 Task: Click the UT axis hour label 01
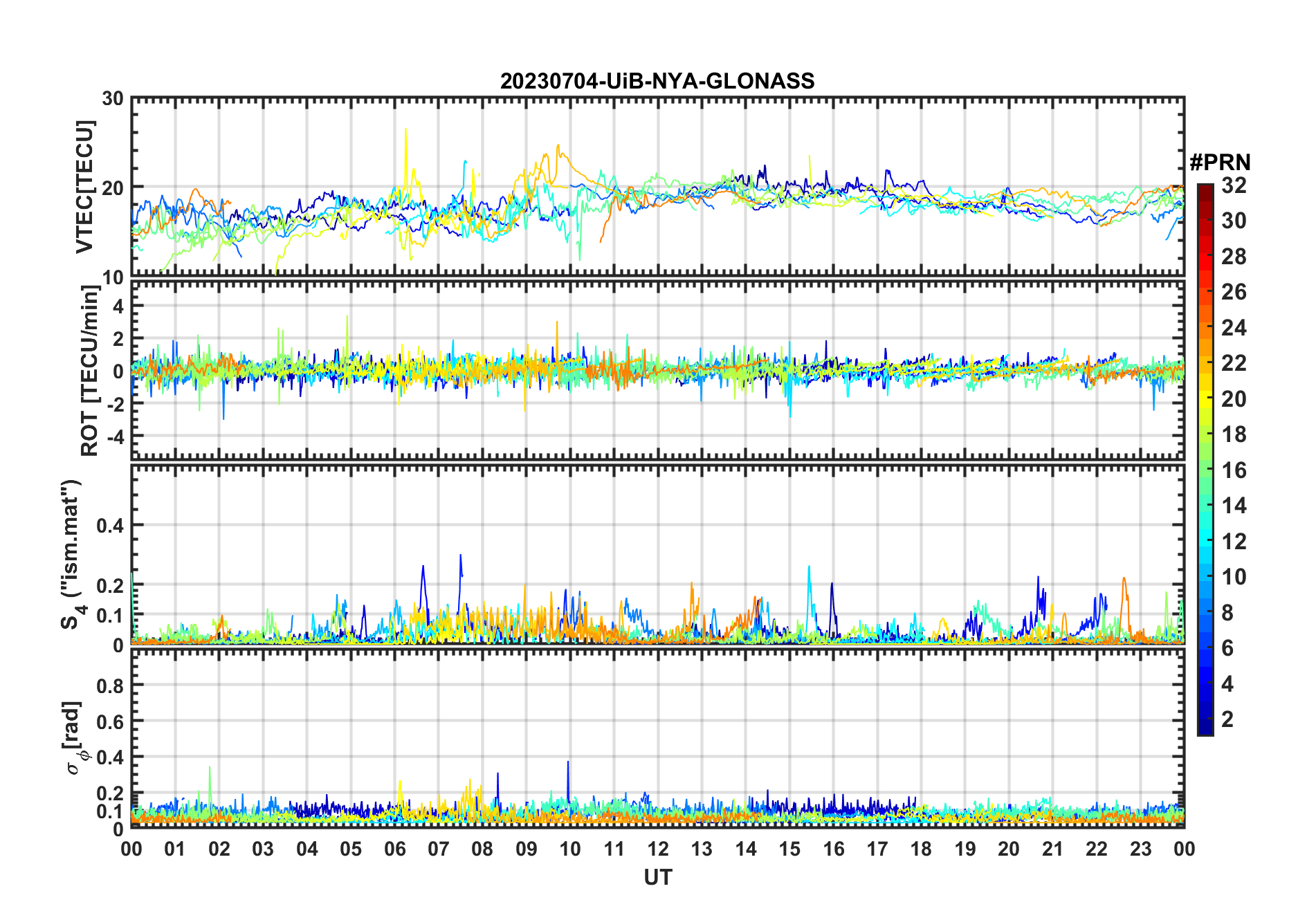point(175,849)
